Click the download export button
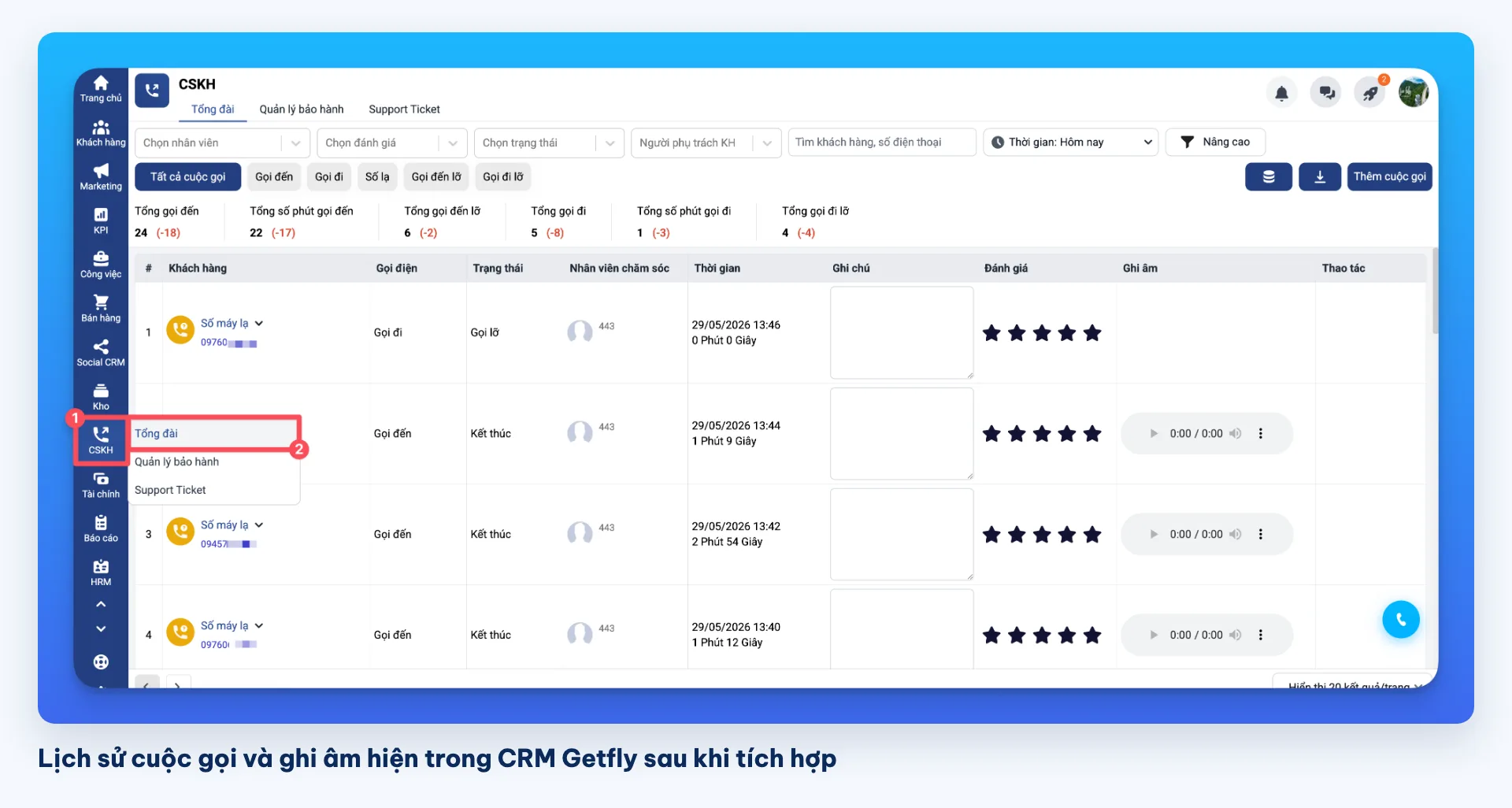Screen dimensions: 1512x808 coord(1320,176)
